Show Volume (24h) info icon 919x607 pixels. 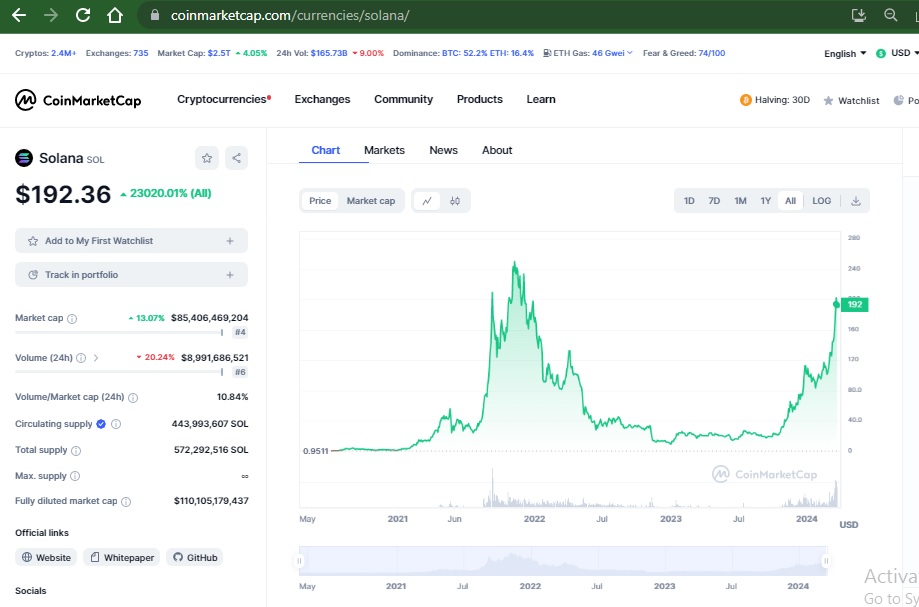coord(81,358)
